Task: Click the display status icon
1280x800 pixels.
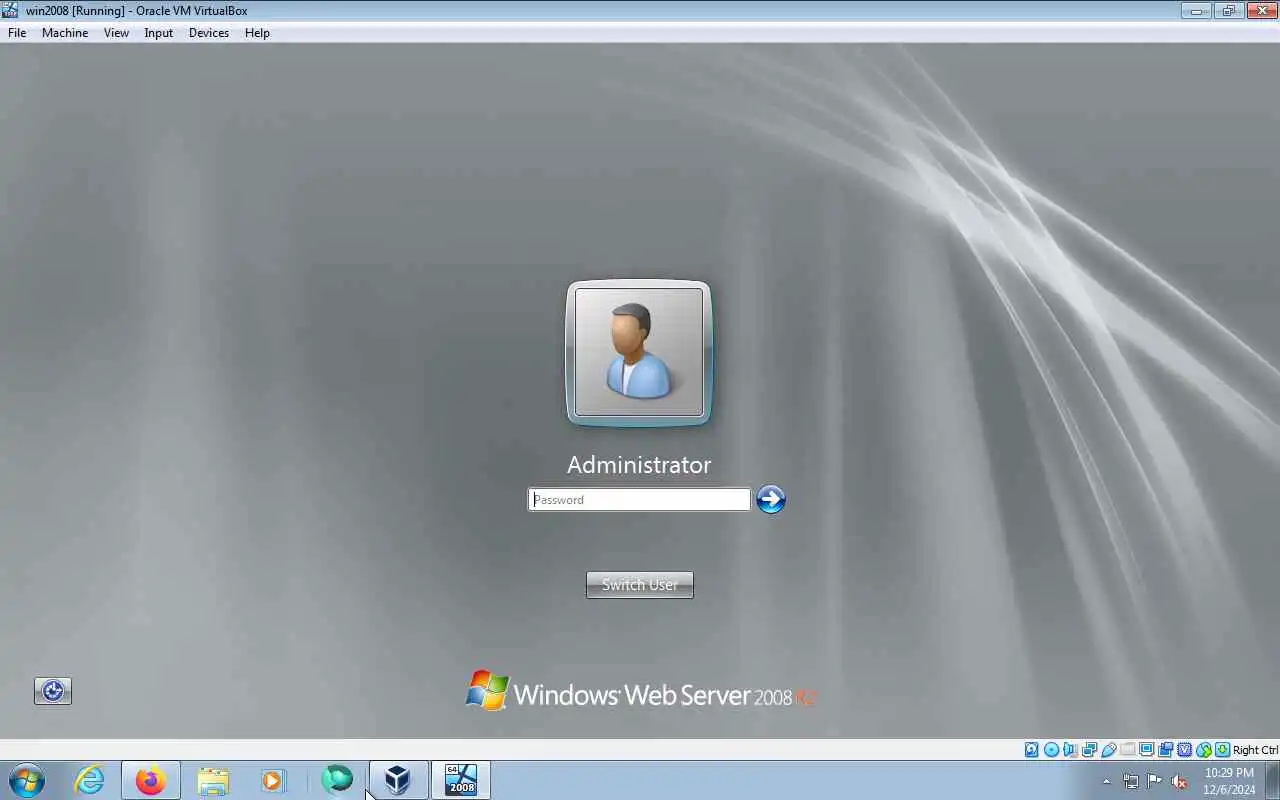Action: (1147, 750)
